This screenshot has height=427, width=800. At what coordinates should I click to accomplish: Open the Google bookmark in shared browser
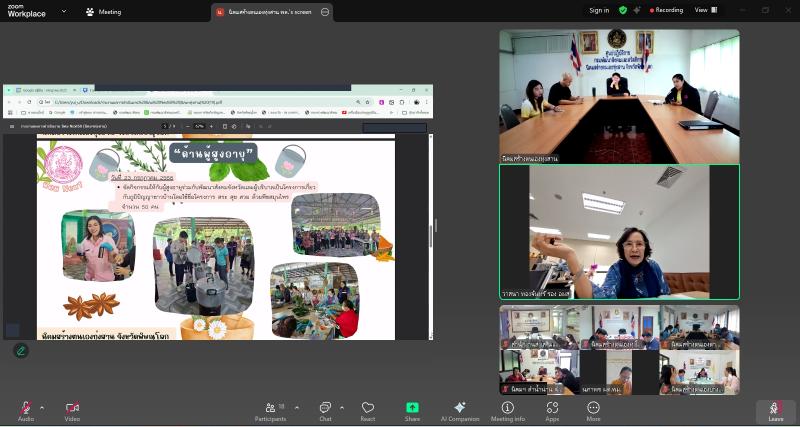(x=57, y=112)
